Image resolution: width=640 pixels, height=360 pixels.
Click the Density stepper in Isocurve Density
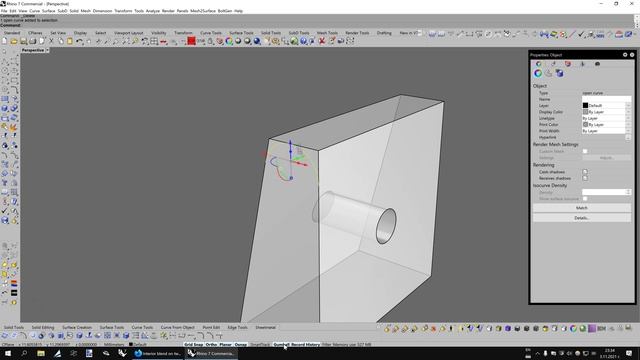click(628, 192)
